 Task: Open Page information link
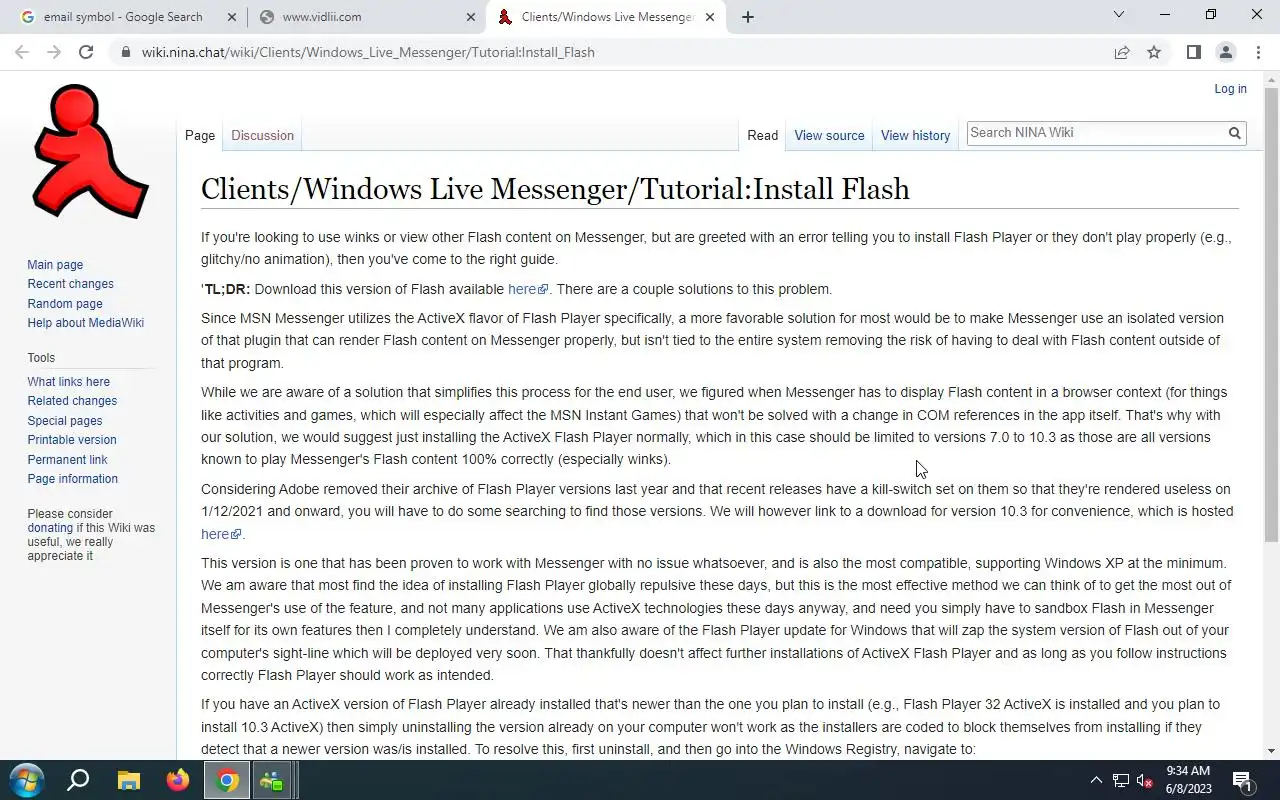coord(72,479)
